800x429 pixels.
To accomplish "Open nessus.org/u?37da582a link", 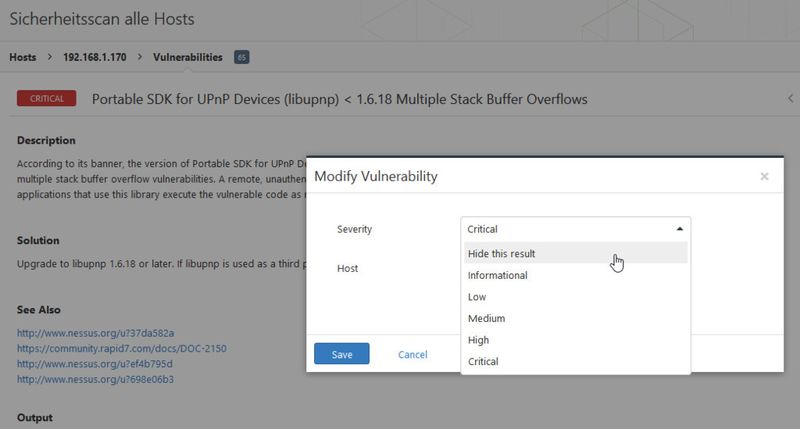I will tap(95, 333).
